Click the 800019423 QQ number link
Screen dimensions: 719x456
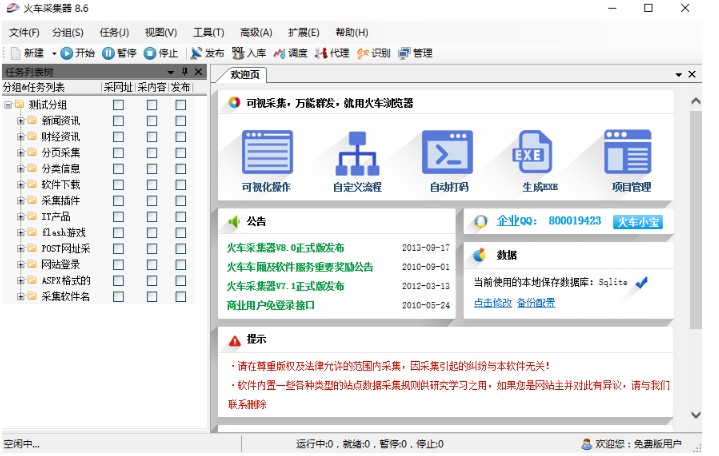coord(575,221)
